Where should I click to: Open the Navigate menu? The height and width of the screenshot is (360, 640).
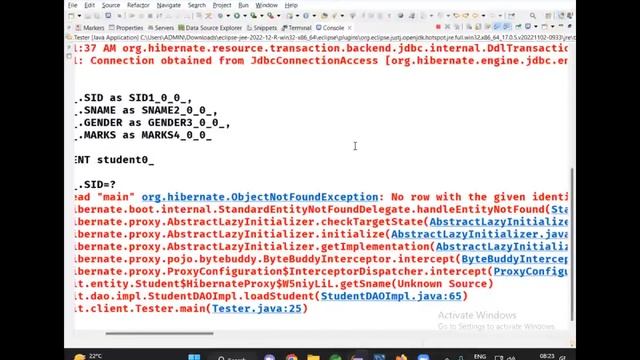click(169, 5)
